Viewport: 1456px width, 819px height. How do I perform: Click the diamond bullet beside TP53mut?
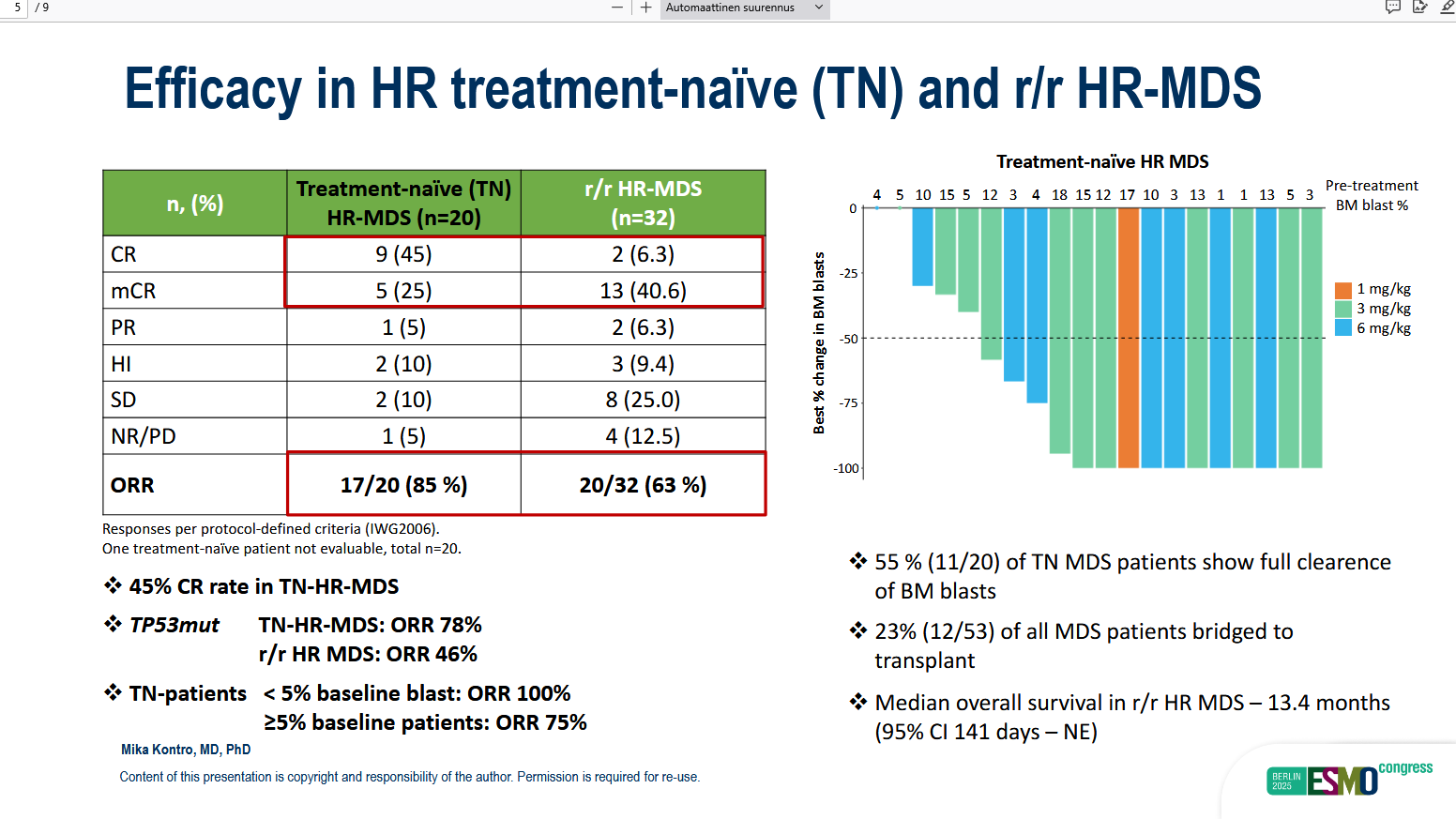[x=114, y=625]
